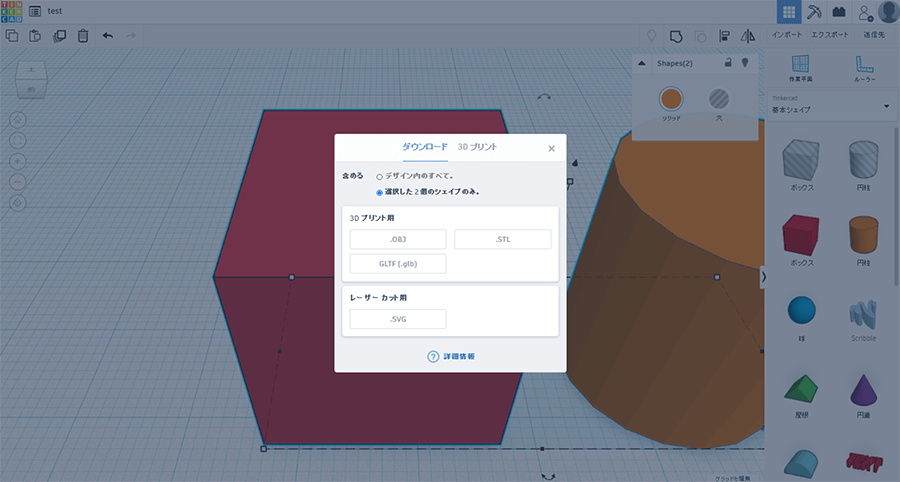Screen dimensions: 900x482
Task: Delete selection with trash icon
Action: (83, 36)
